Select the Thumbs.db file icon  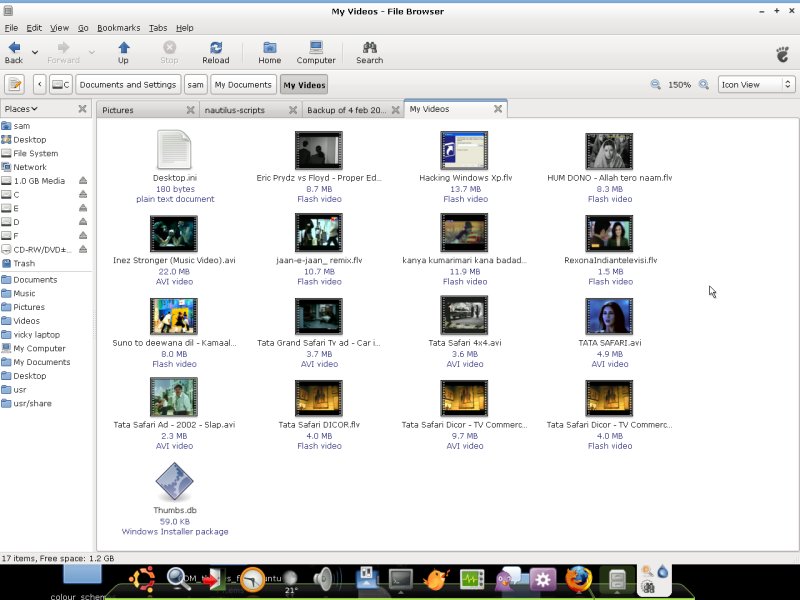pyautogui.click(x=174, y=481)
